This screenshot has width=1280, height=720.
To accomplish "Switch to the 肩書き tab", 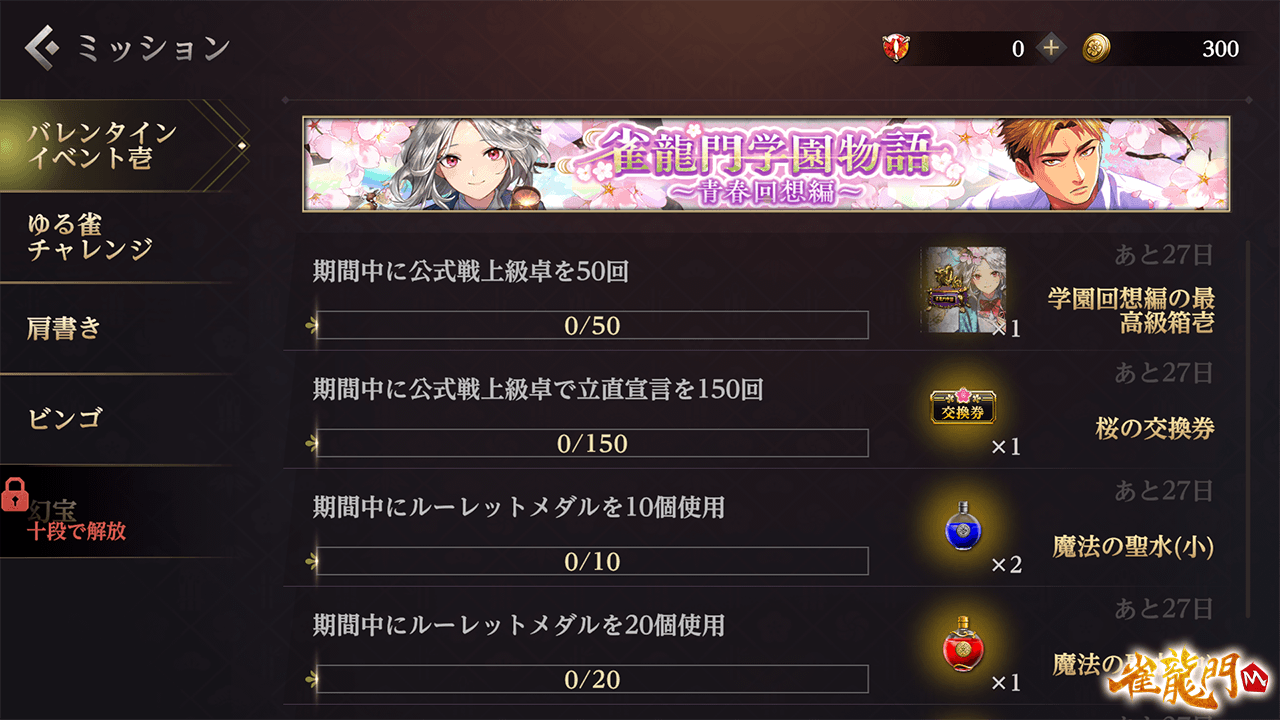I will (x=118, y=328).
